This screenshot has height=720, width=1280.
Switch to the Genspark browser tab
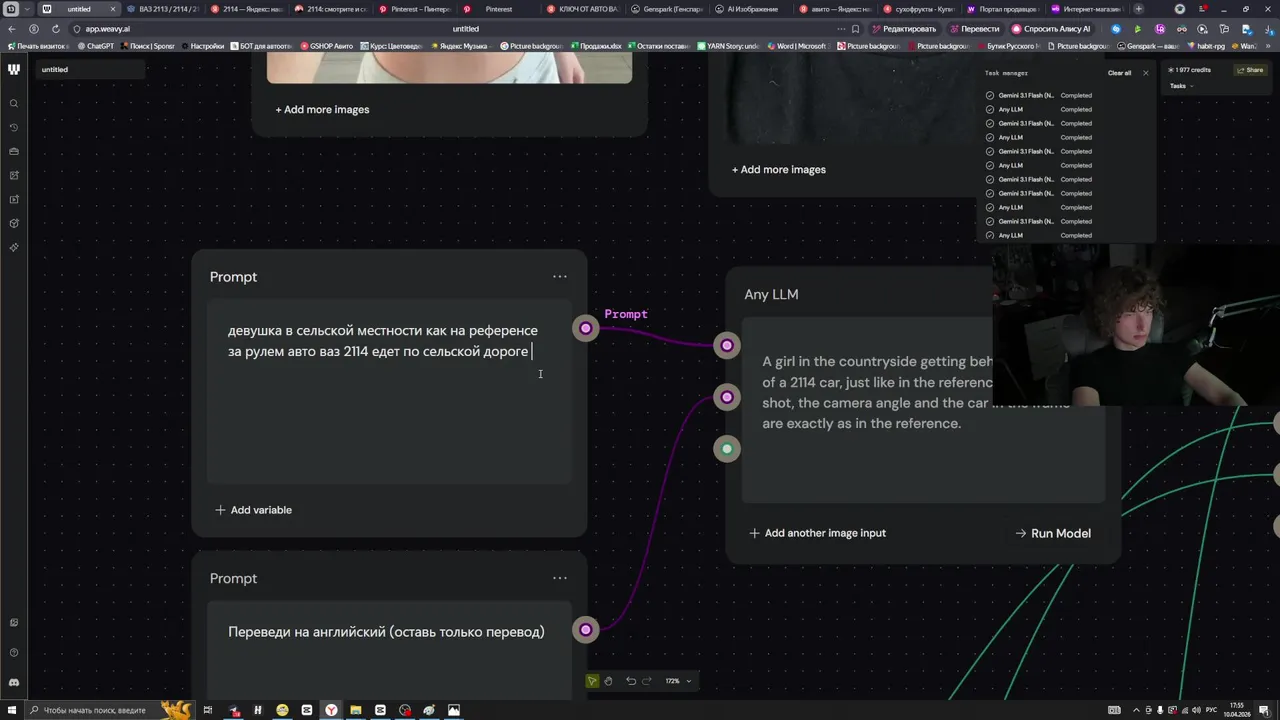668,9
